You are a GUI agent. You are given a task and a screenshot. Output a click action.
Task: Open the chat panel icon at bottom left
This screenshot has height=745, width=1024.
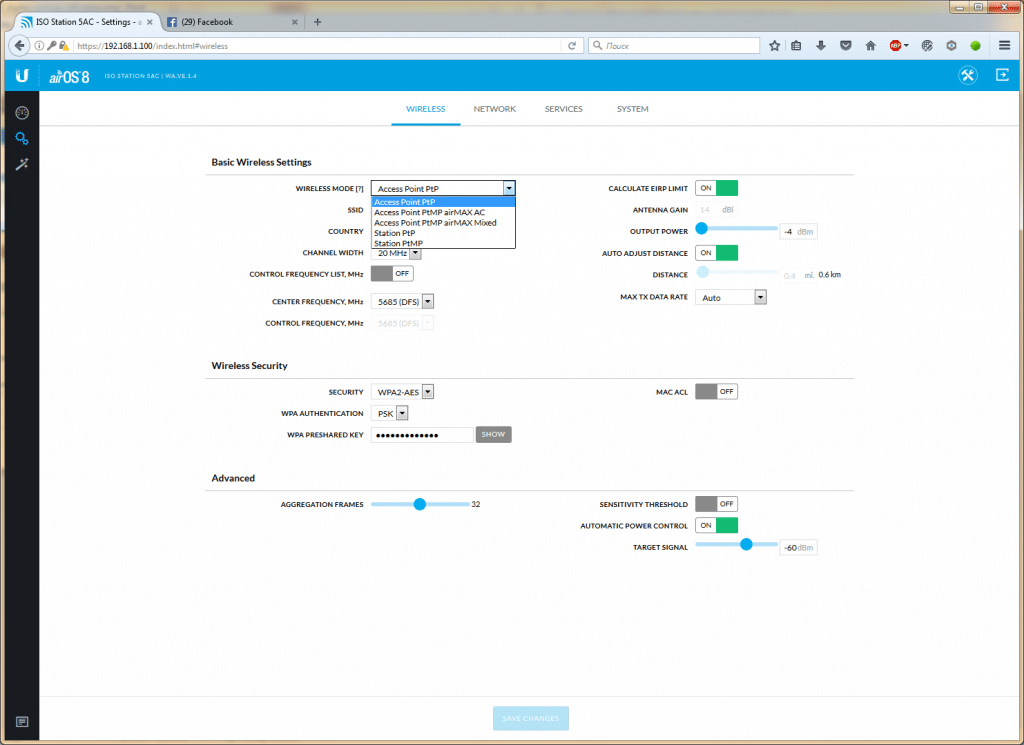[21, 722]
